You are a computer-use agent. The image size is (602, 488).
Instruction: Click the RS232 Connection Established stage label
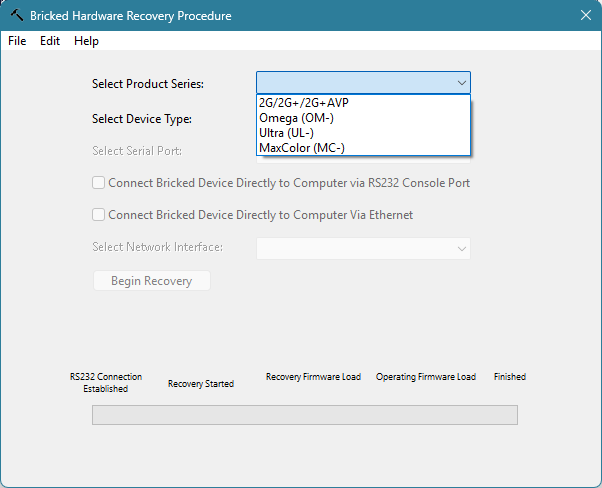[x=106, y=382]
